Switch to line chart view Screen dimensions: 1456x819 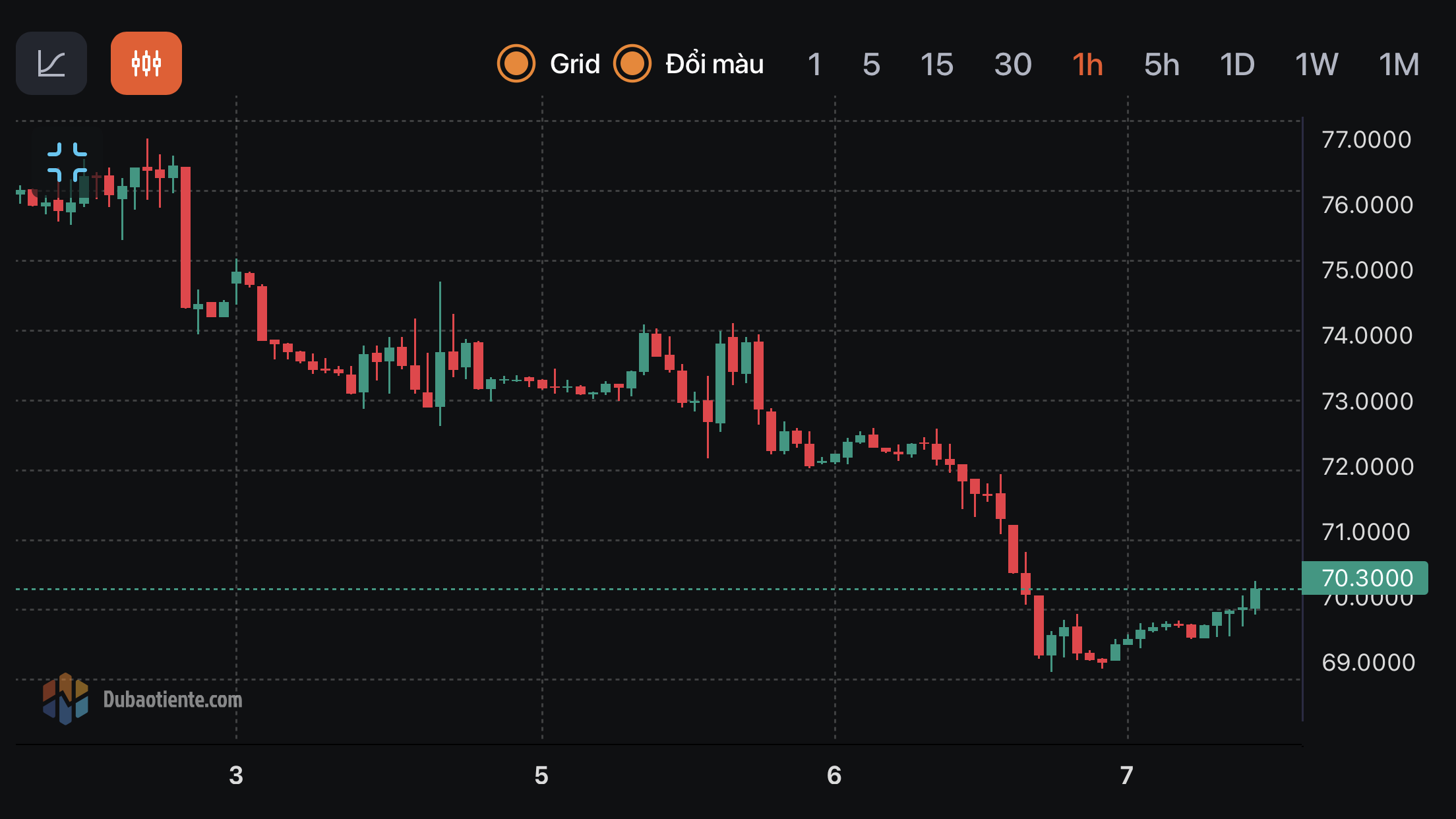pos(51,63)
